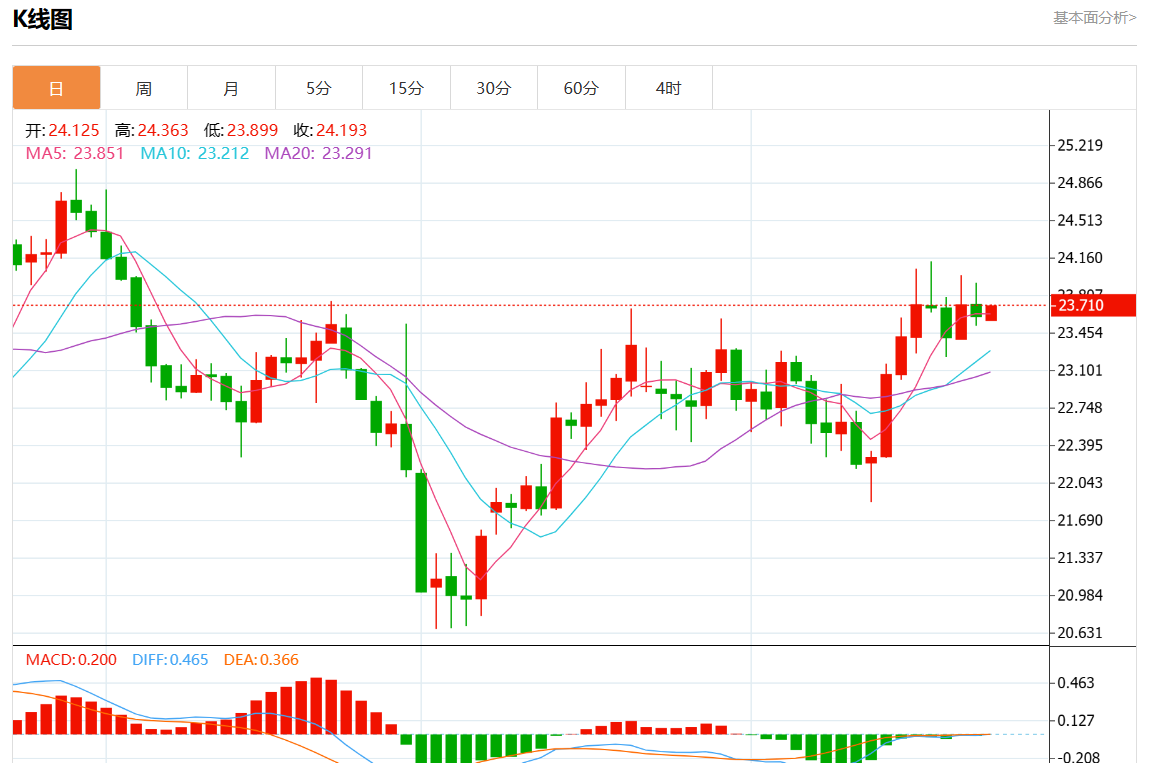Click the 25.219 price axis label
The image size is (1153, 763).
tap(1079, 145)
